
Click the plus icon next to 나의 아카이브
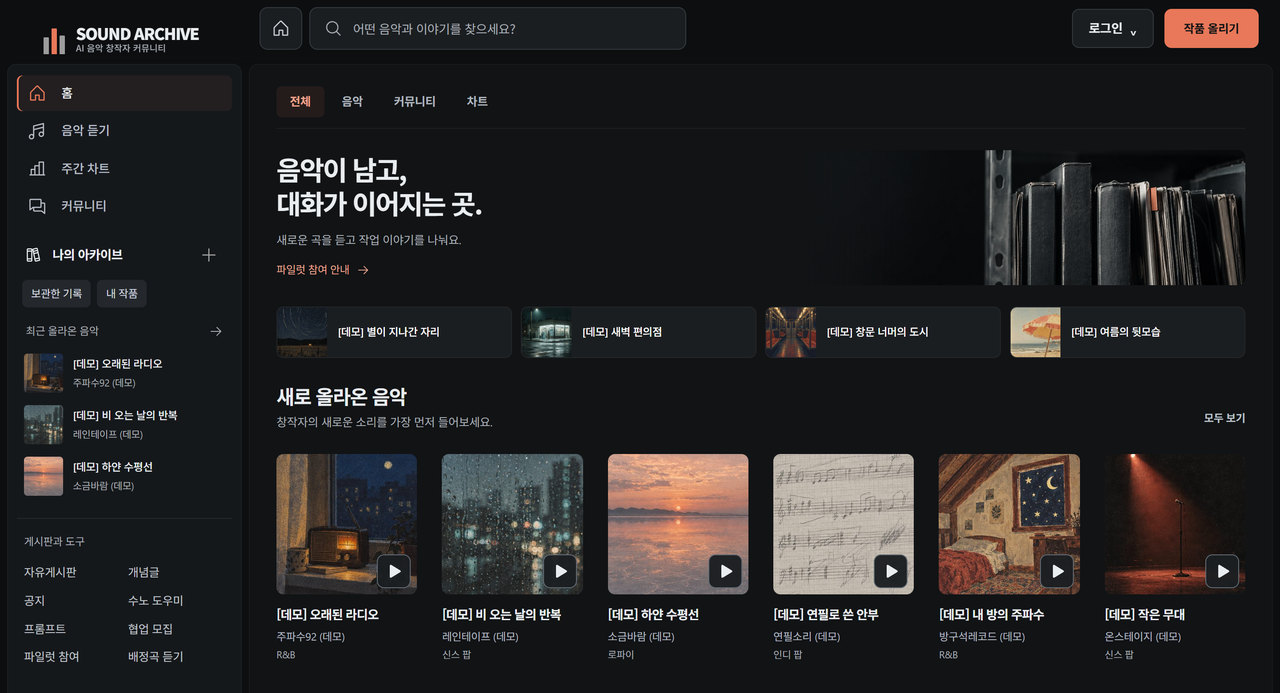pyautogui.click(x=209, y=255)
